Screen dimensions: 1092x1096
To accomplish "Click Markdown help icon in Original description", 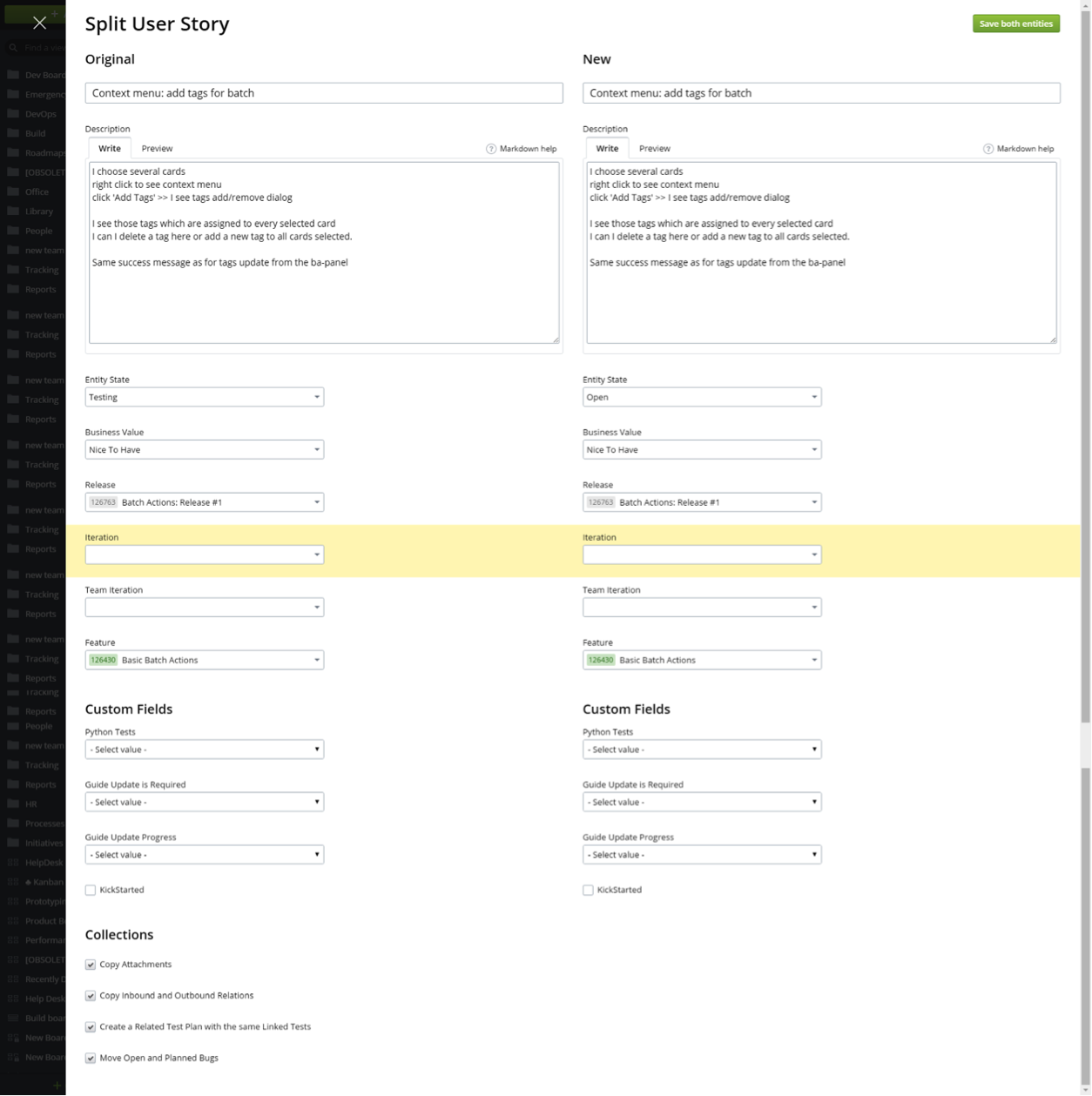I will (x=491, y=149).
